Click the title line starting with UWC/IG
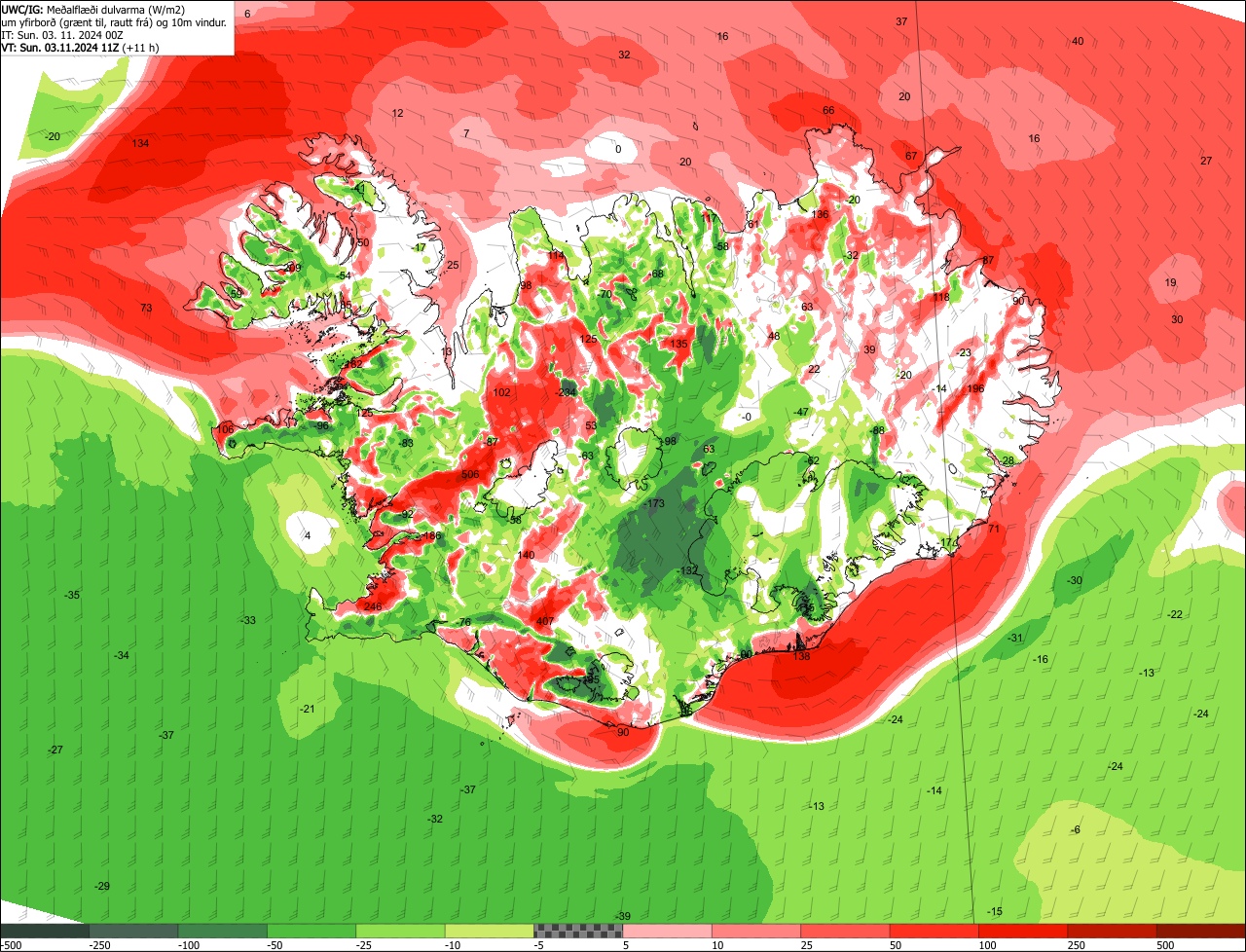Image resolution: width=1246 pixels, height=952 pixels. [x=93, y=10]
